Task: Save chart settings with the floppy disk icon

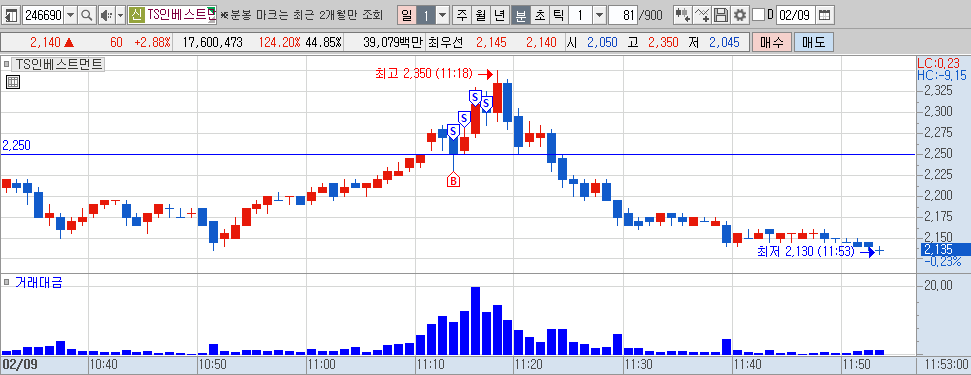Action: click(721, 14)
